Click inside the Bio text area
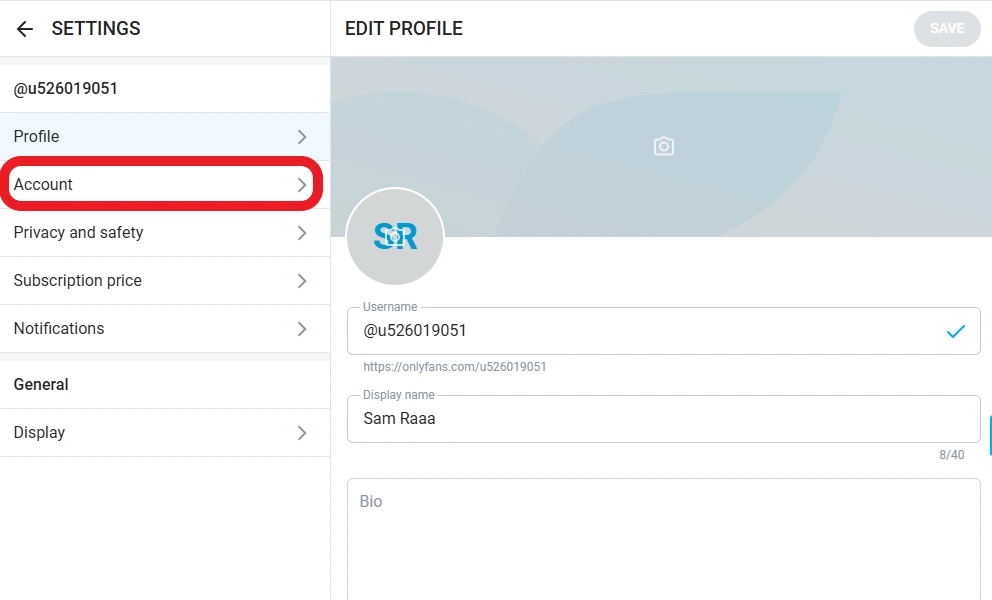Screen dimensions: 992x600 pyautogui.click(x=663, y=540)
